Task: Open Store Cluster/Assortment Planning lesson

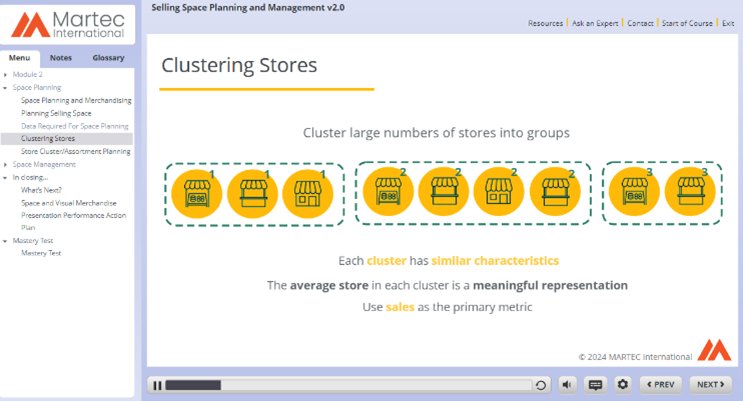Action: pyautogui.click(x=75, y=151)
